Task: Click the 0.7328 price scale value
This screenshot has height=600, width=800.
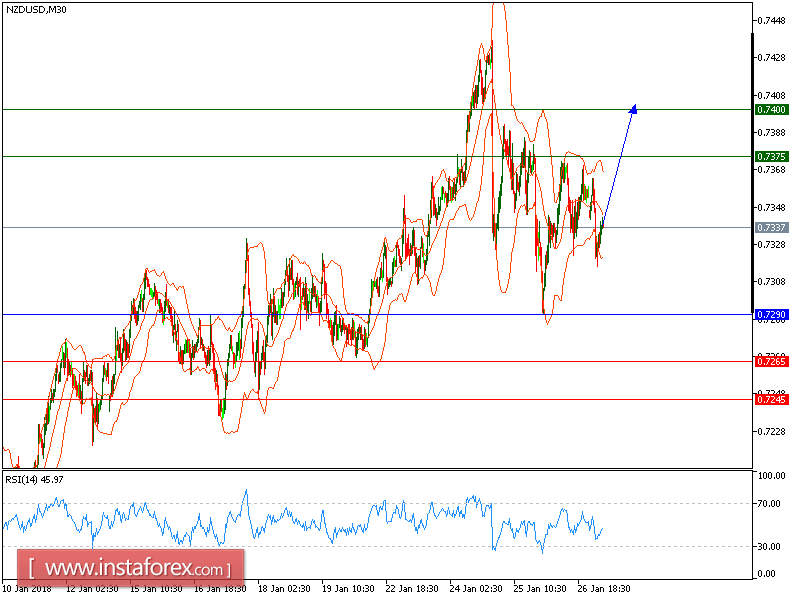Action: pos(771,245)
